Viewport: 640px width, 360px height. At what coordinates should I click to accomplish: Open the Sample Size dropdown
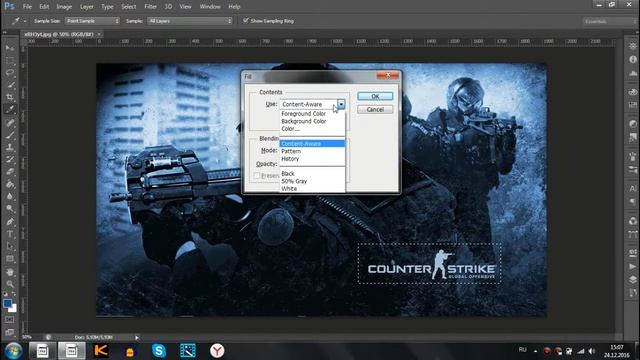click(x=92, y=21)
